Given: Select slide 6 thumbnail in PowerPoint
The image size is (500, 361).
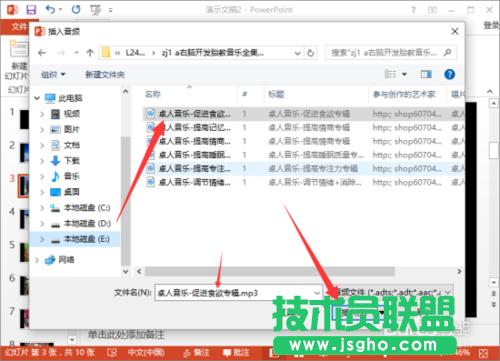Looking at the screenshot, I should click(x=24, y=285).
